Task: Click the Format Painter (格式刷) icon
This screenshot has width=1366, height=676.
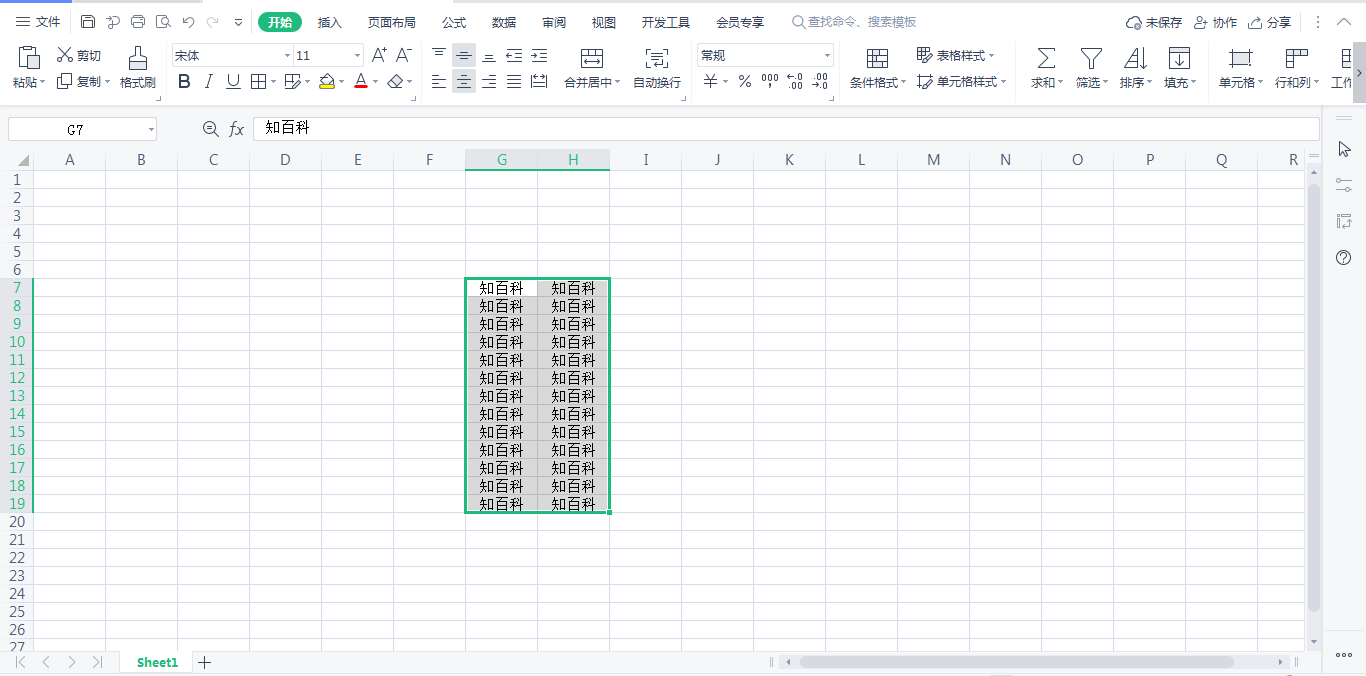Action: click(138, 58)
